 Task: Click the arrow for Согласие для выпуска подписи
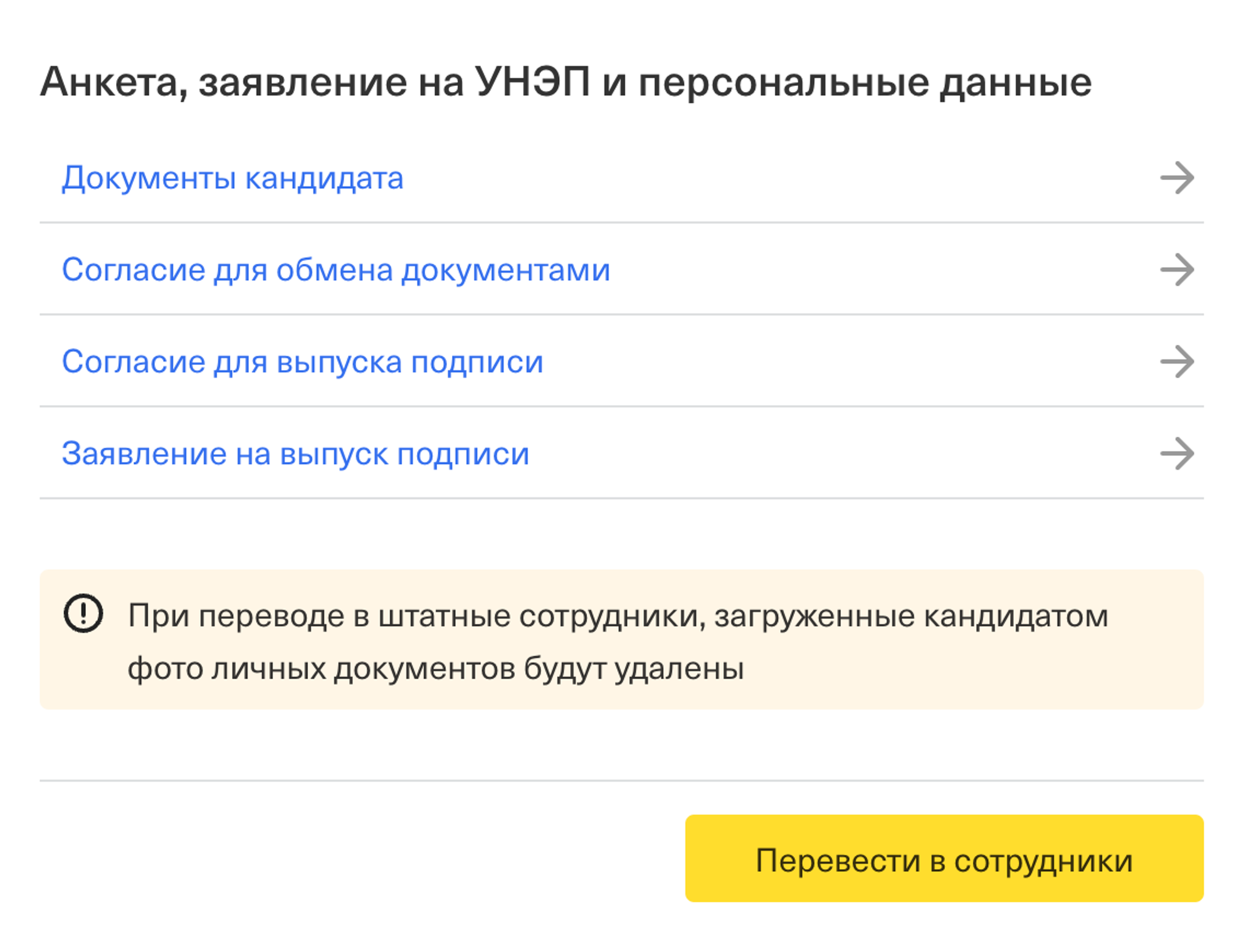point(1176,362)
